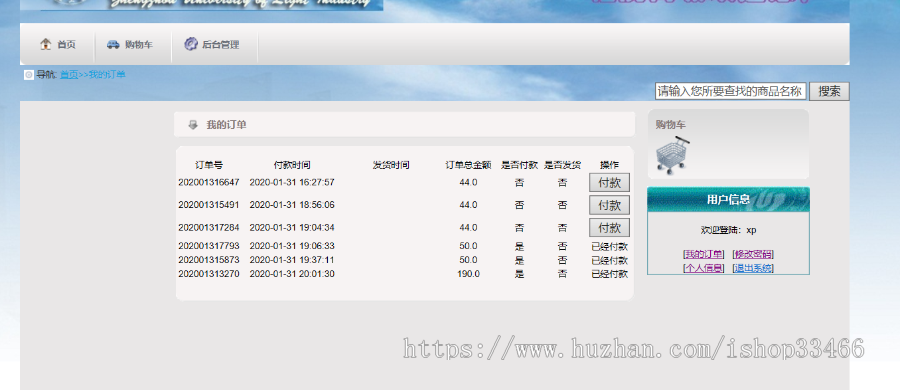Screen dimensions: 900x390
Task: Click the 订单号 column header
Action: tap(209, 165)
